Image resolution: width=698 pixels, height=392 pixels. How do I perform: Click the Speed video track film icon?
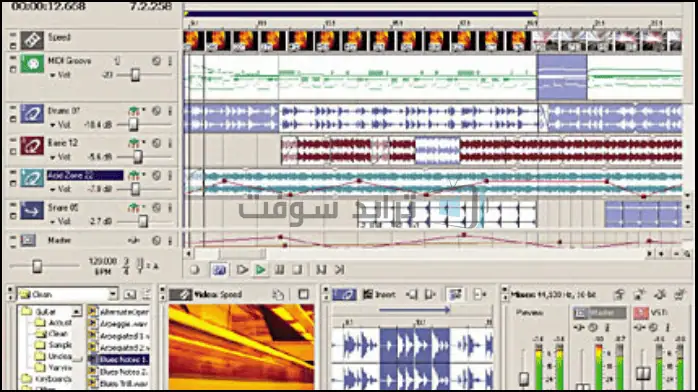[x=32, y=40]
